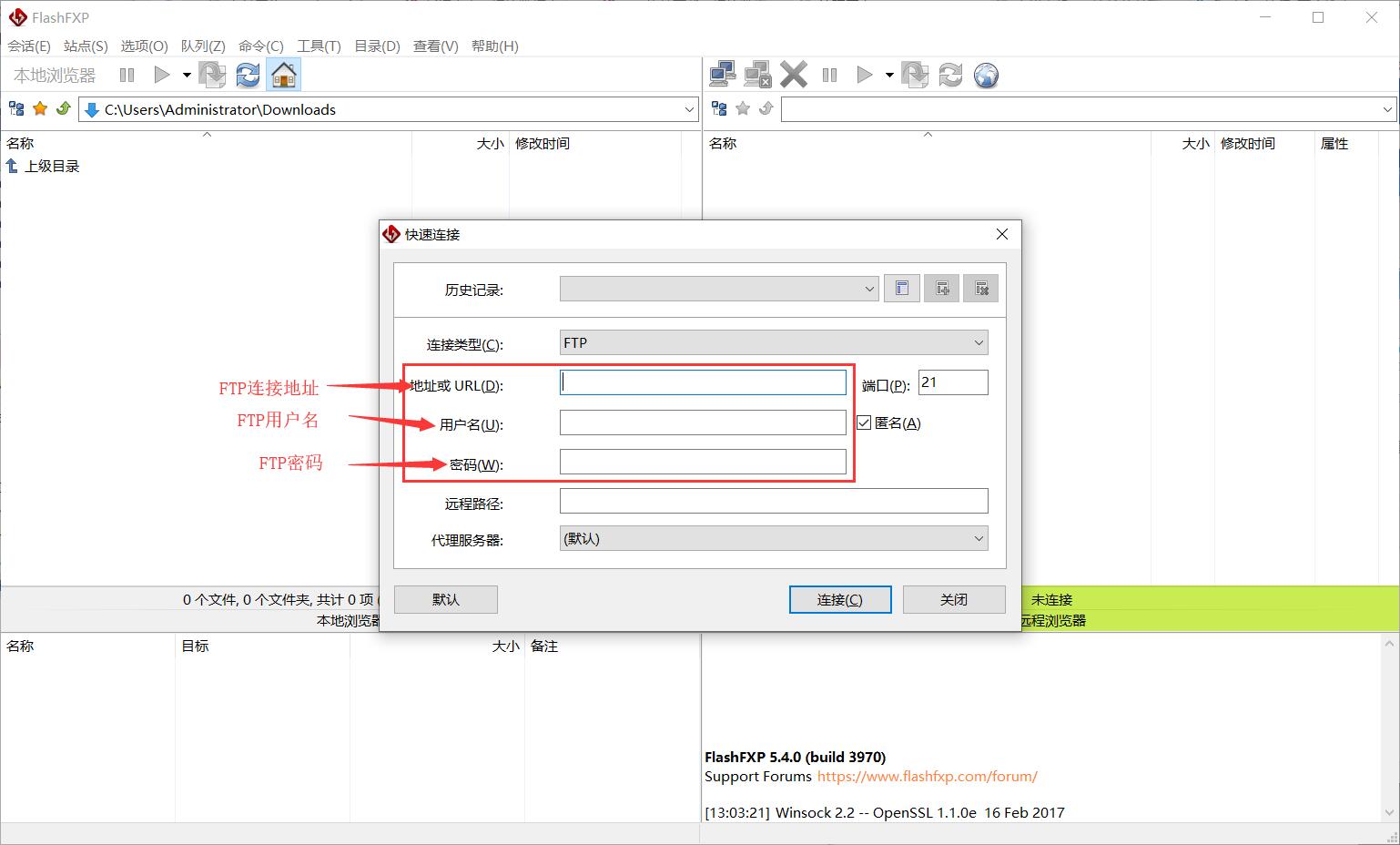Click the 属性 column header in remote pane
1400x845 pixels.
[1334, 143]
